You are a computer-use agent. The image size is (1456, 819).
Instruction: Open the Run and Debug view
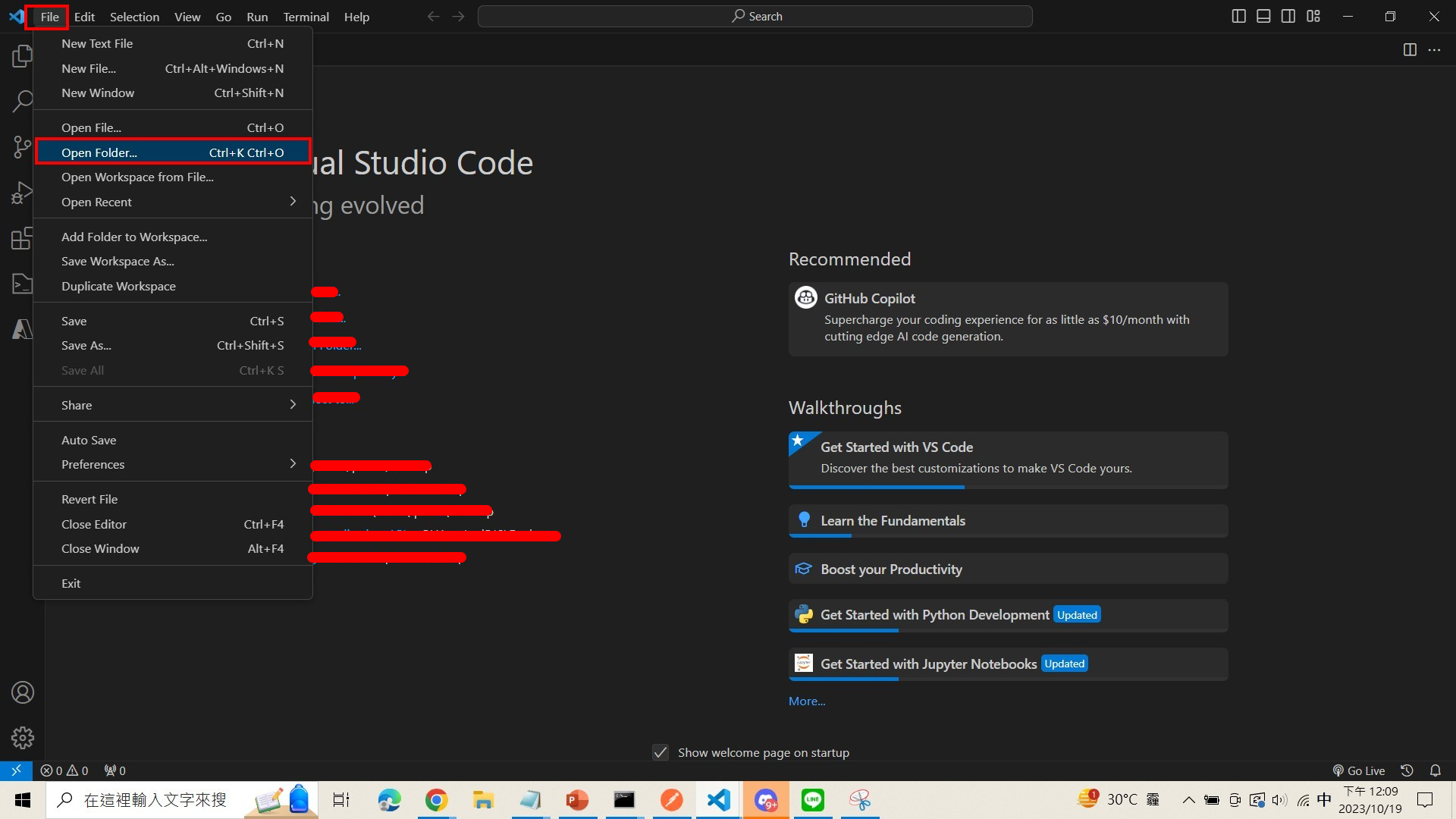[x=23, y=193]
